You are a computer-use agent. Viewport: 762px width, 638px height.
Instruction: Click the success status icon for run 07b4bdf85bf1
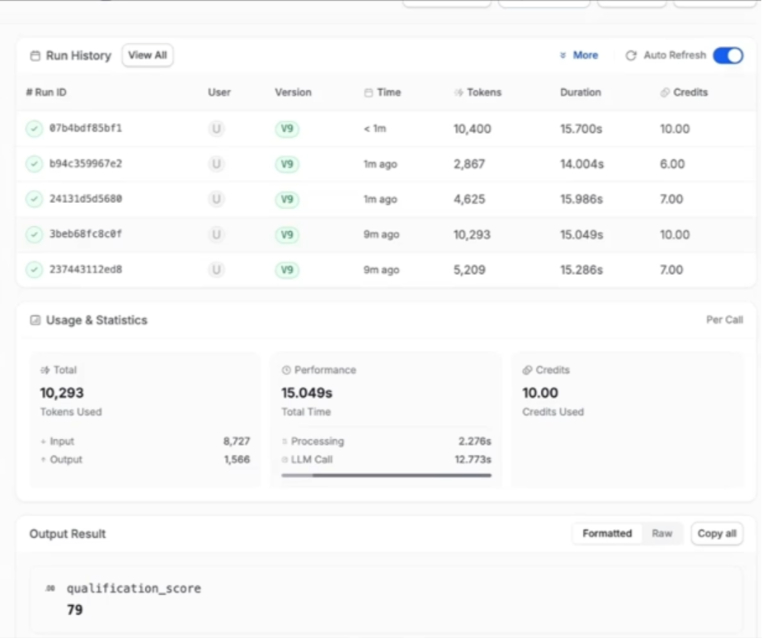click(34, 129)
